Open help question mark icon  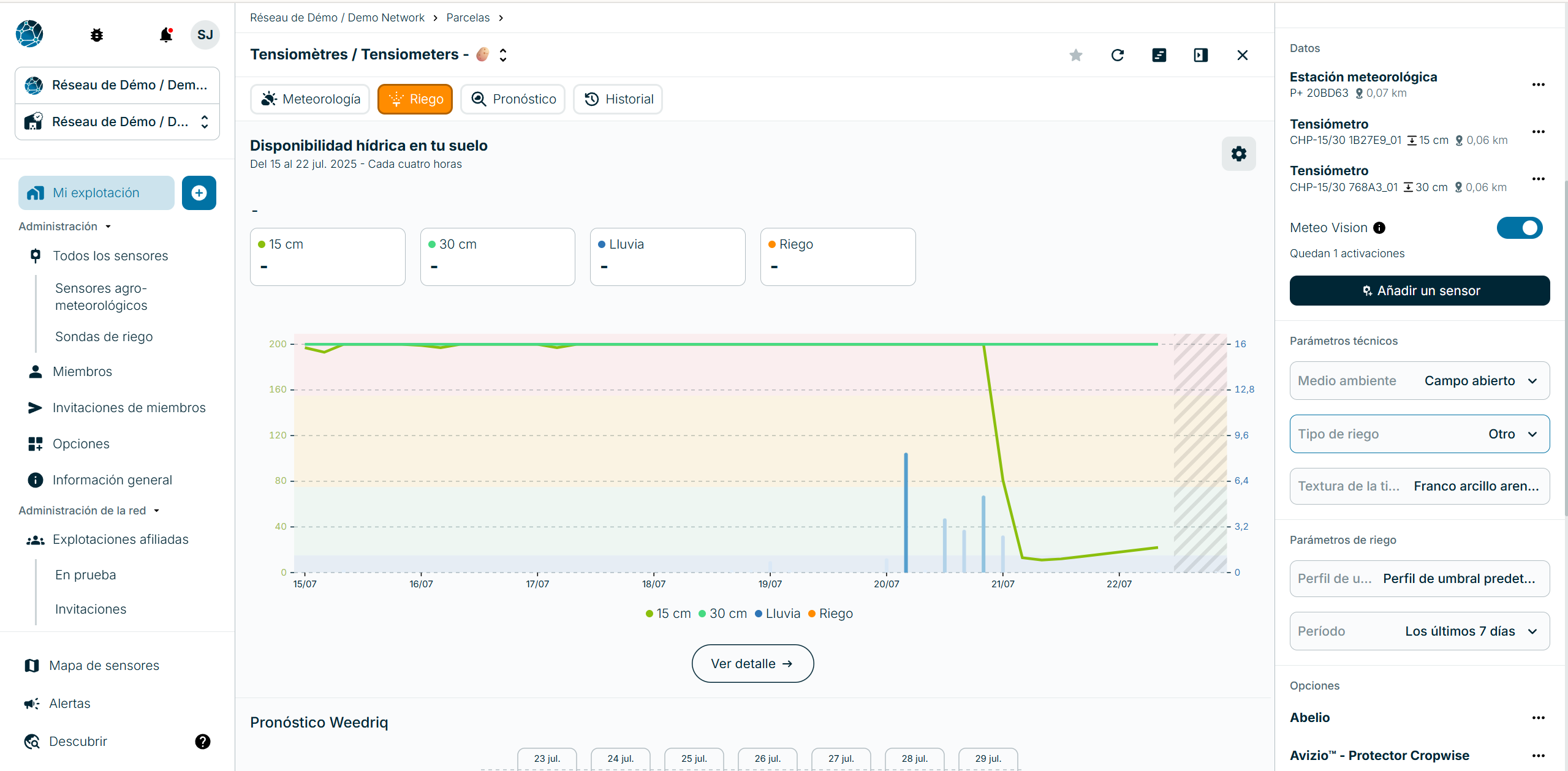click(x=203, y=742)
